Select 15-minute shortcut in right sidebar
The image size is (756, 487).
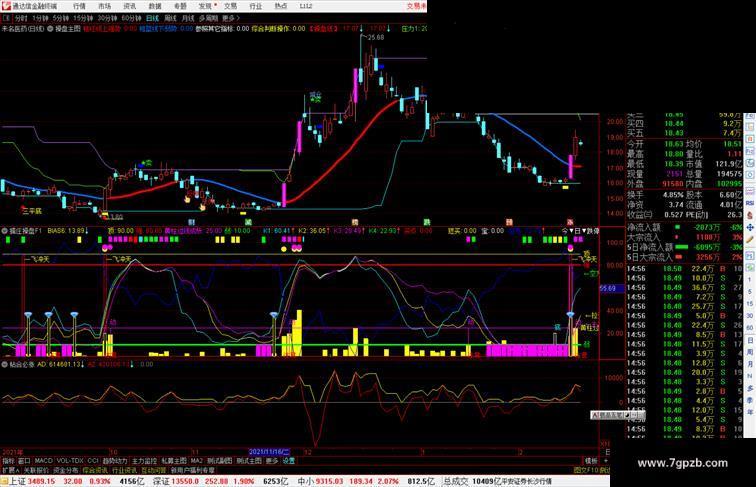click(750, 304)
